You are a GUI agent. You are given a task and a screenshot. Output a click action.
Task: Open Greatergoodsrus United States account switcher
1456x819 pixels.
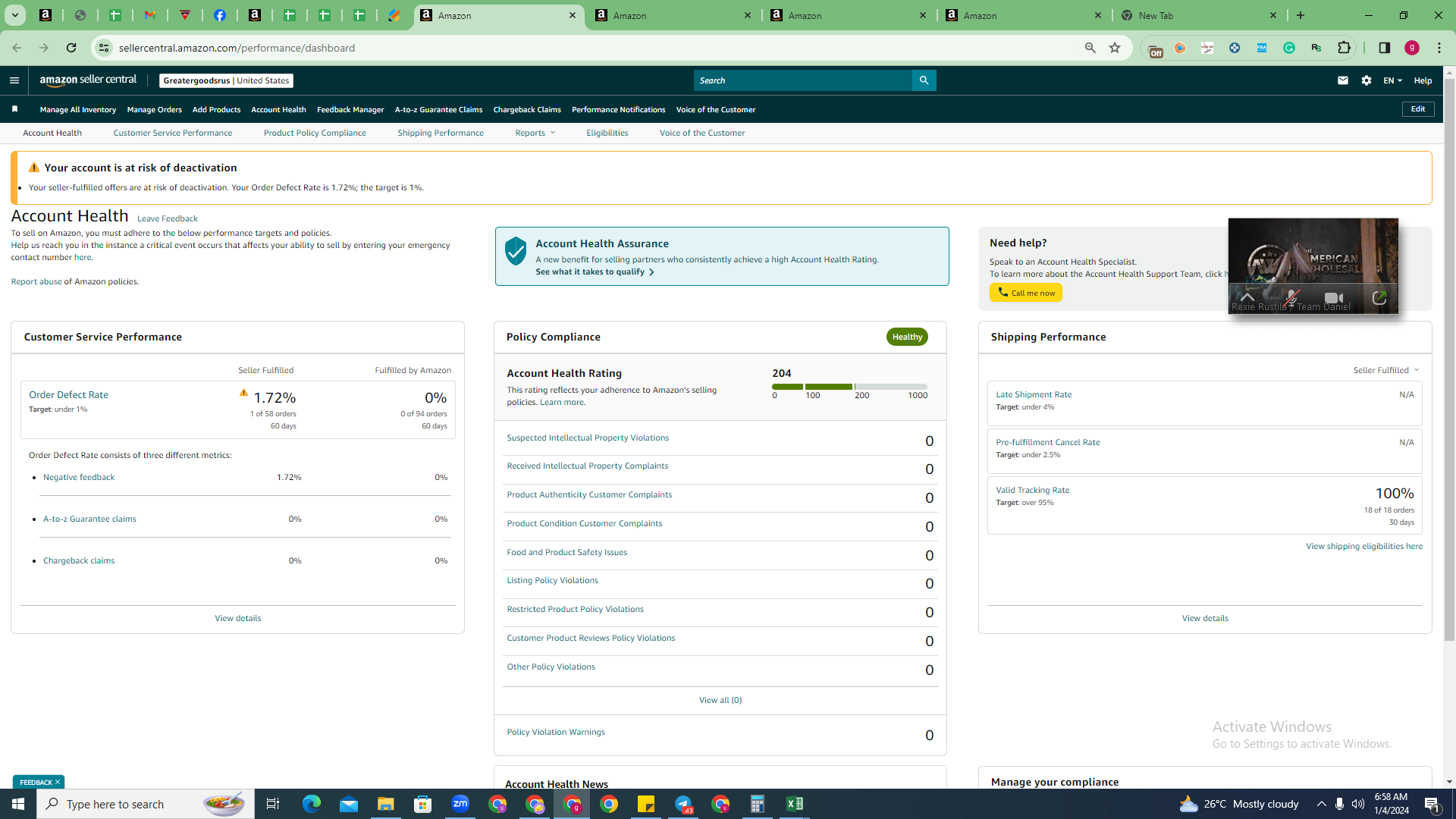[226, 80]
